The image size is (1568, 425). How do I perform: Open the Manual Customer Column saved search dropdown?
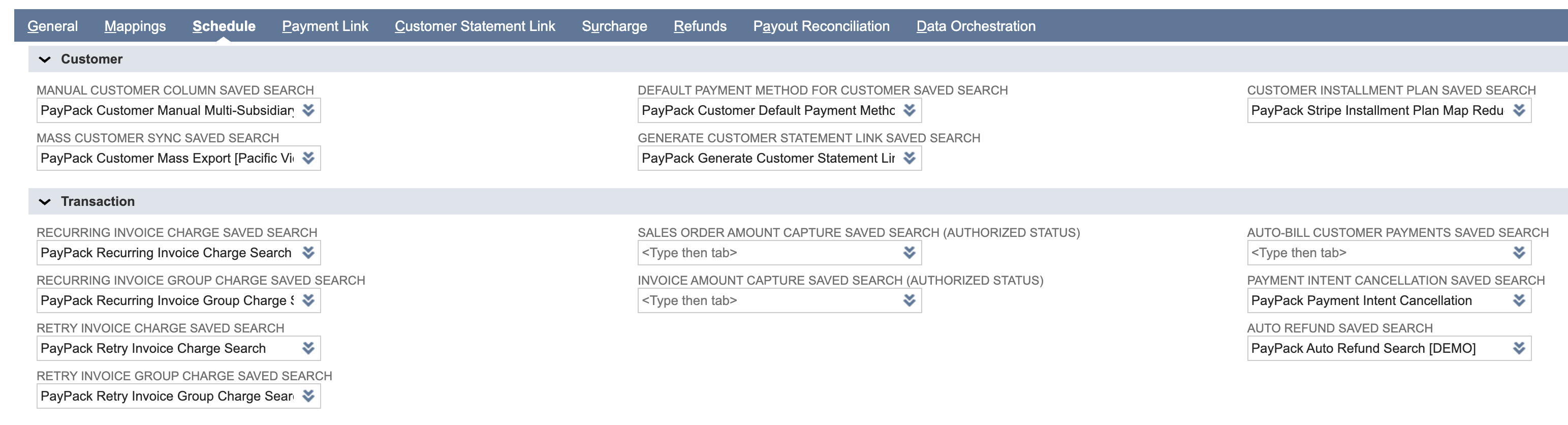coord(309,111)
